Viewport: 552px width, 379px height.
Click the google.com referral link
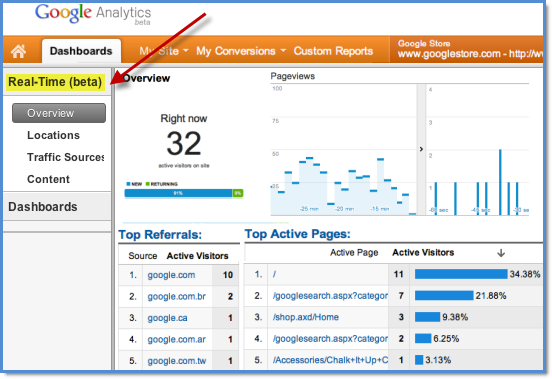(171, 275)
